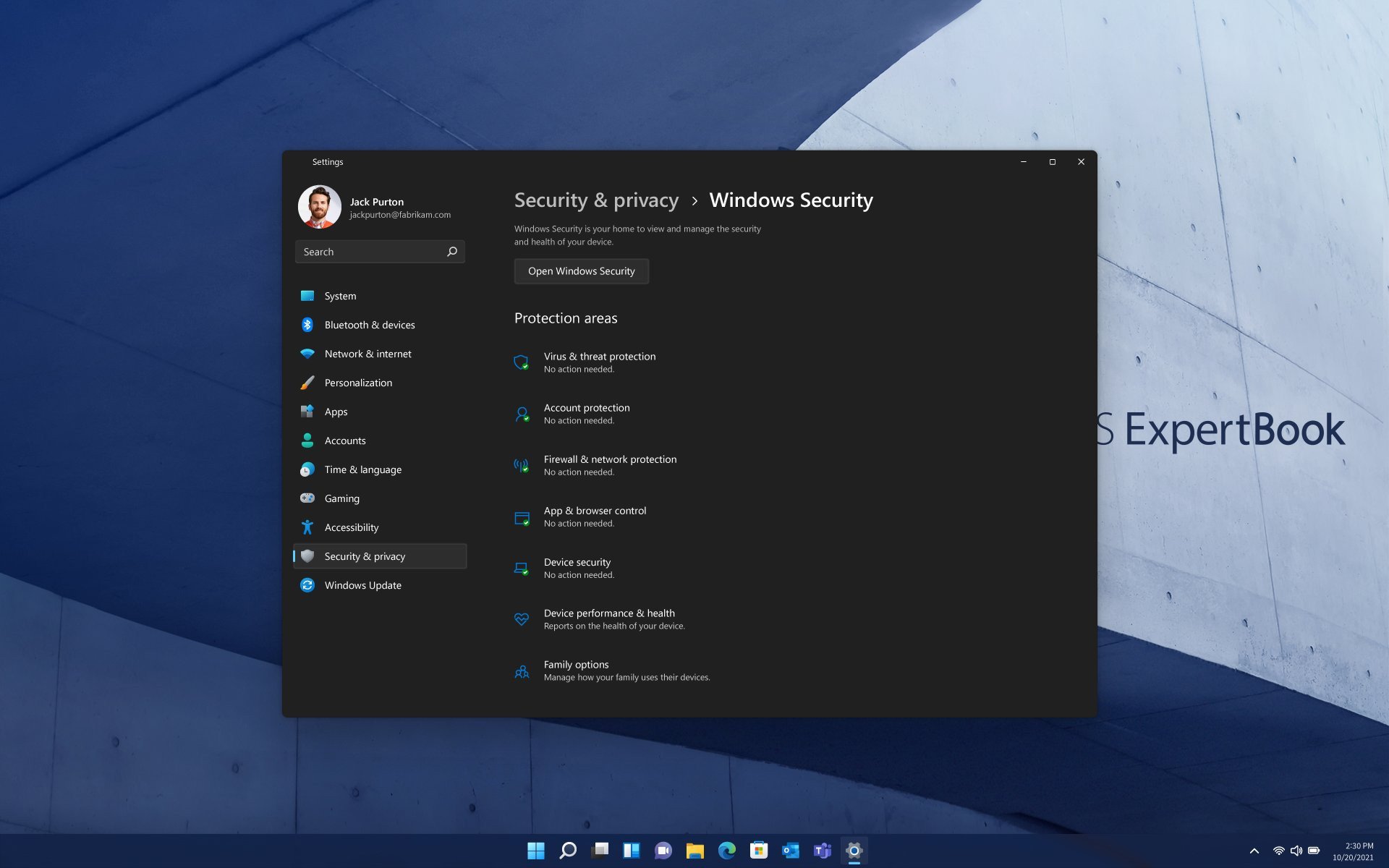Screen dimensions: 1389x868
Task: Open volume speaker icon in system tray
Action: pos(1296,851)
